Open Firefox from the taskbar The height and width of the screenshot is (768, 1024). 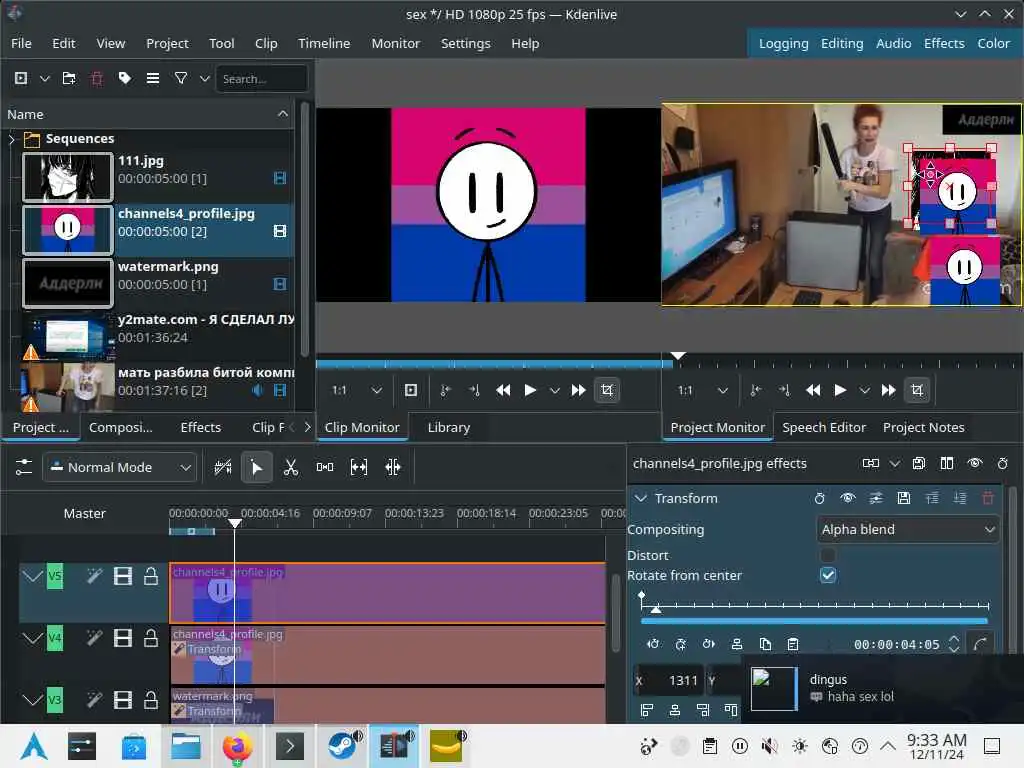[x=238, y=746]
